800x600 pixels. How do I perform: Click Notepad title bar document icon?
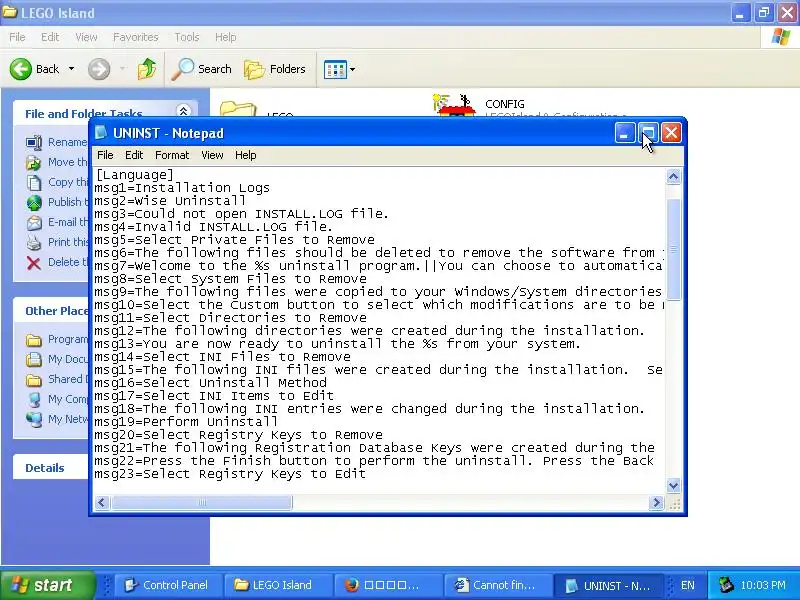(x=101, y=133)
